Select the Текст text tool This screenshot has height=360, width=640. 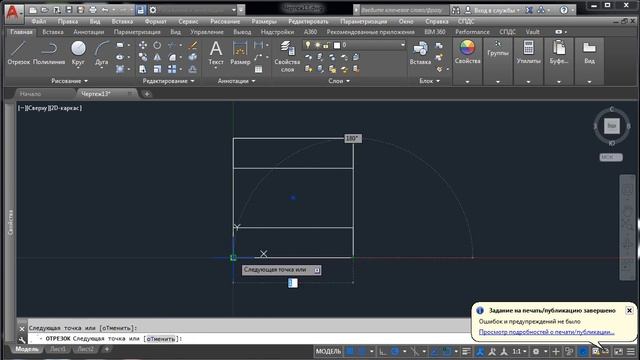(x=216, y=53)
